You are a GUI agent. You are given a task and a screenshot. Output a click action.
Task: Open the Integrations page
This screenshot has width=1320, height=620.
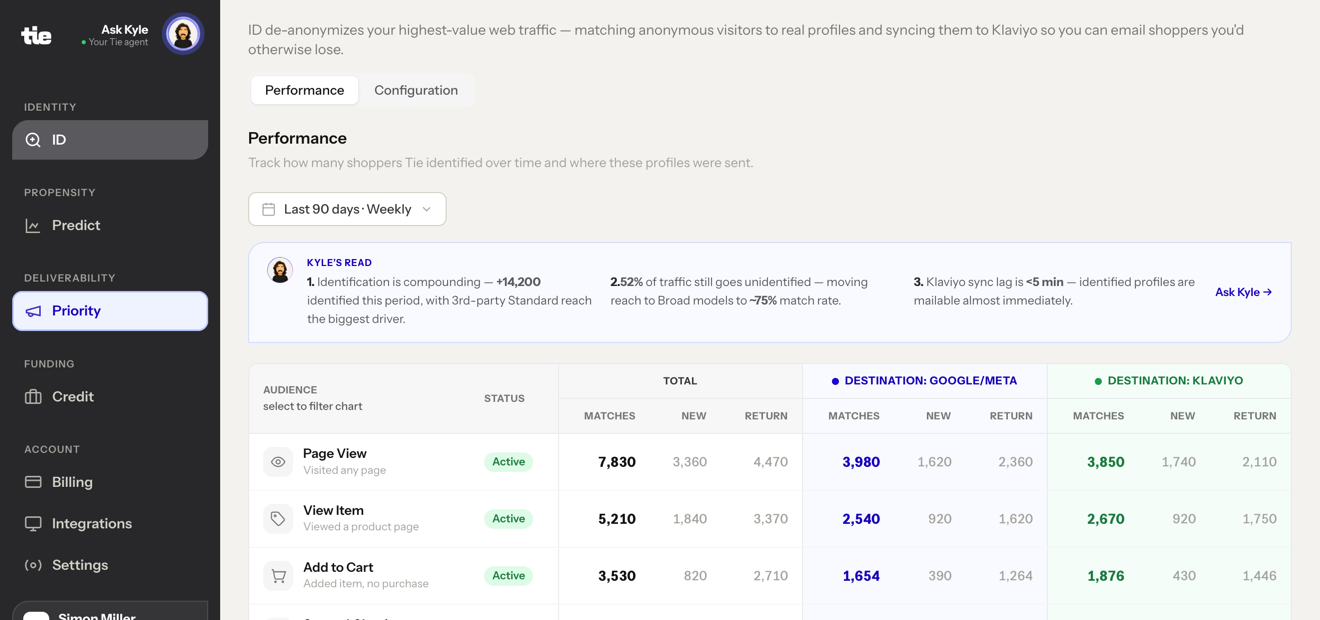click(x=110, y=524)
